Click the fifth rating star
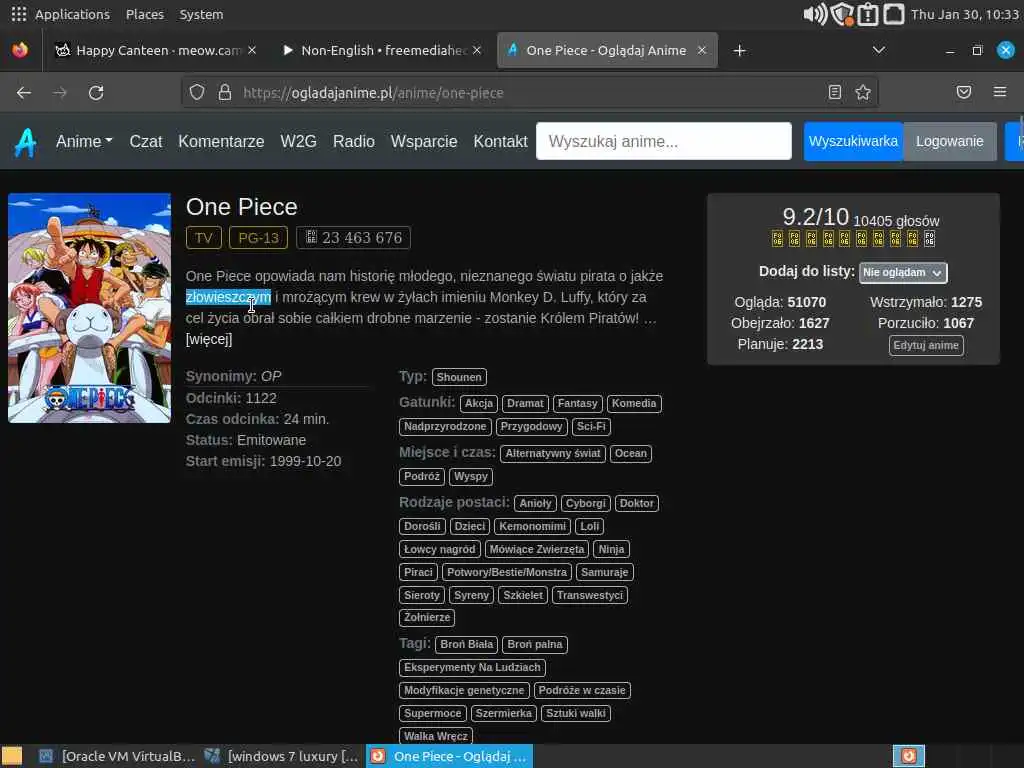The width and height of the screenshot is (1024, 768). tap(844, 238)
